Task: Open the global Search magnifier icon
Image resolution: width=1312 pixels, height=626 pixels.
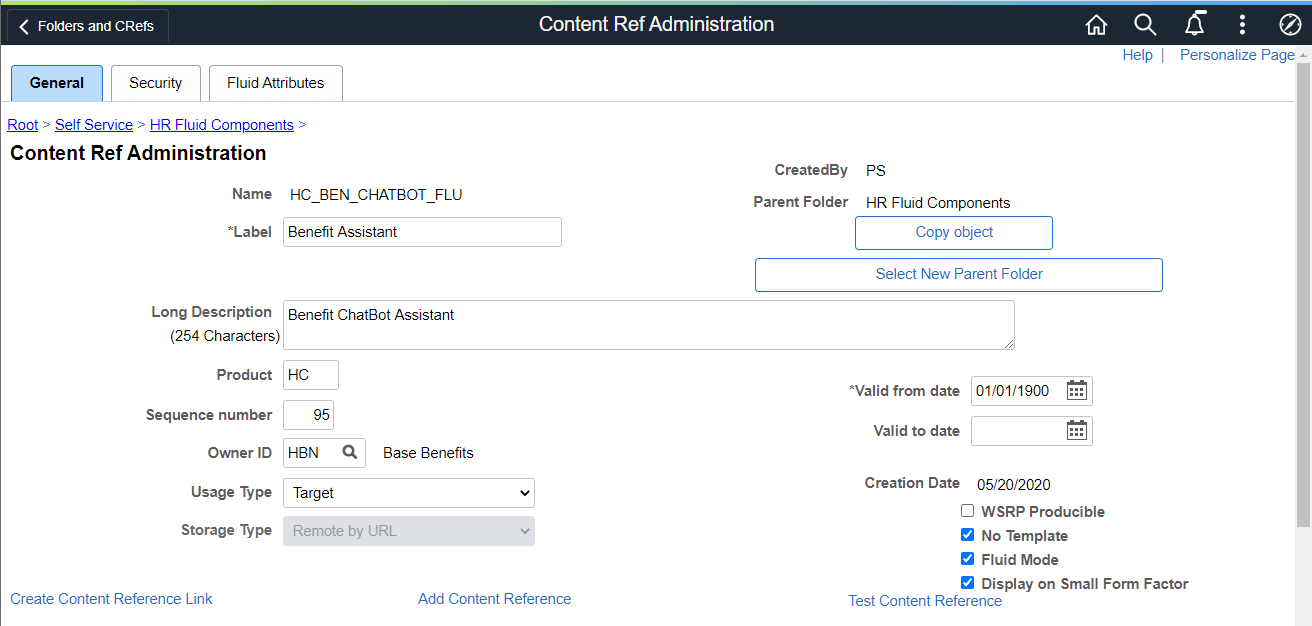Action: point(1145,24)
